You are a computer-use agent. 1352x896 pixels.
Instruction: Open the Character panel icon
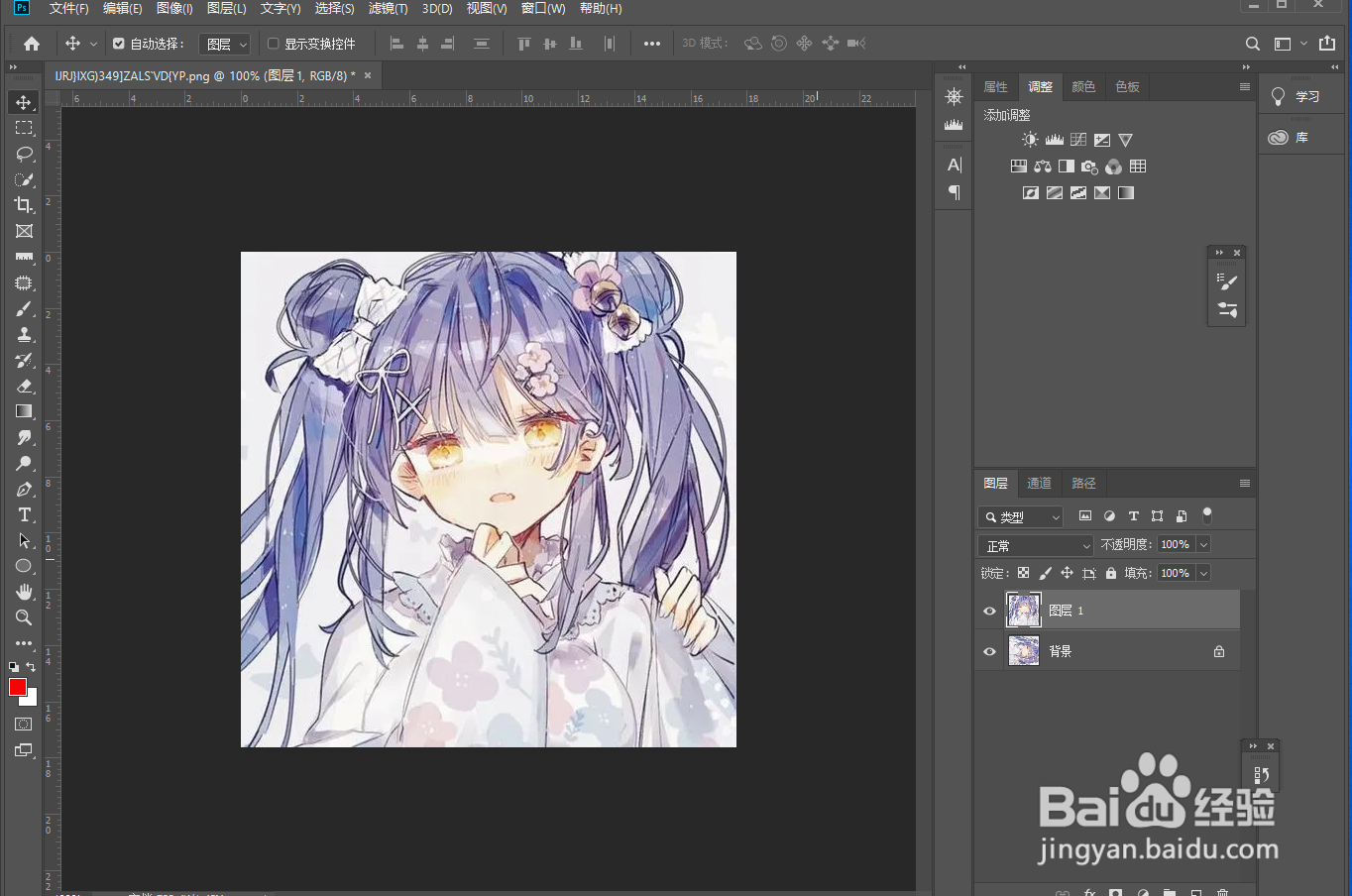954,165
